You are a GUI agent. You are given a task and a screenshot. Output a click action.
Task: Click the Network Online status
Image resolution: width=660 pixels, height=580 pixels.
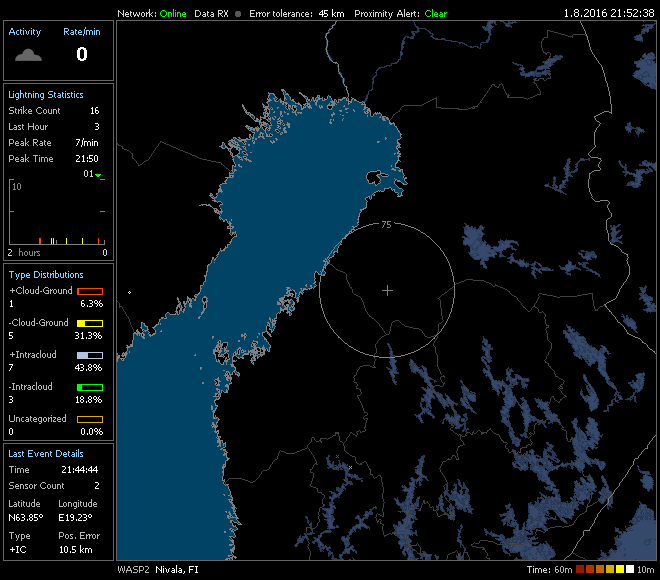(173, 13)
